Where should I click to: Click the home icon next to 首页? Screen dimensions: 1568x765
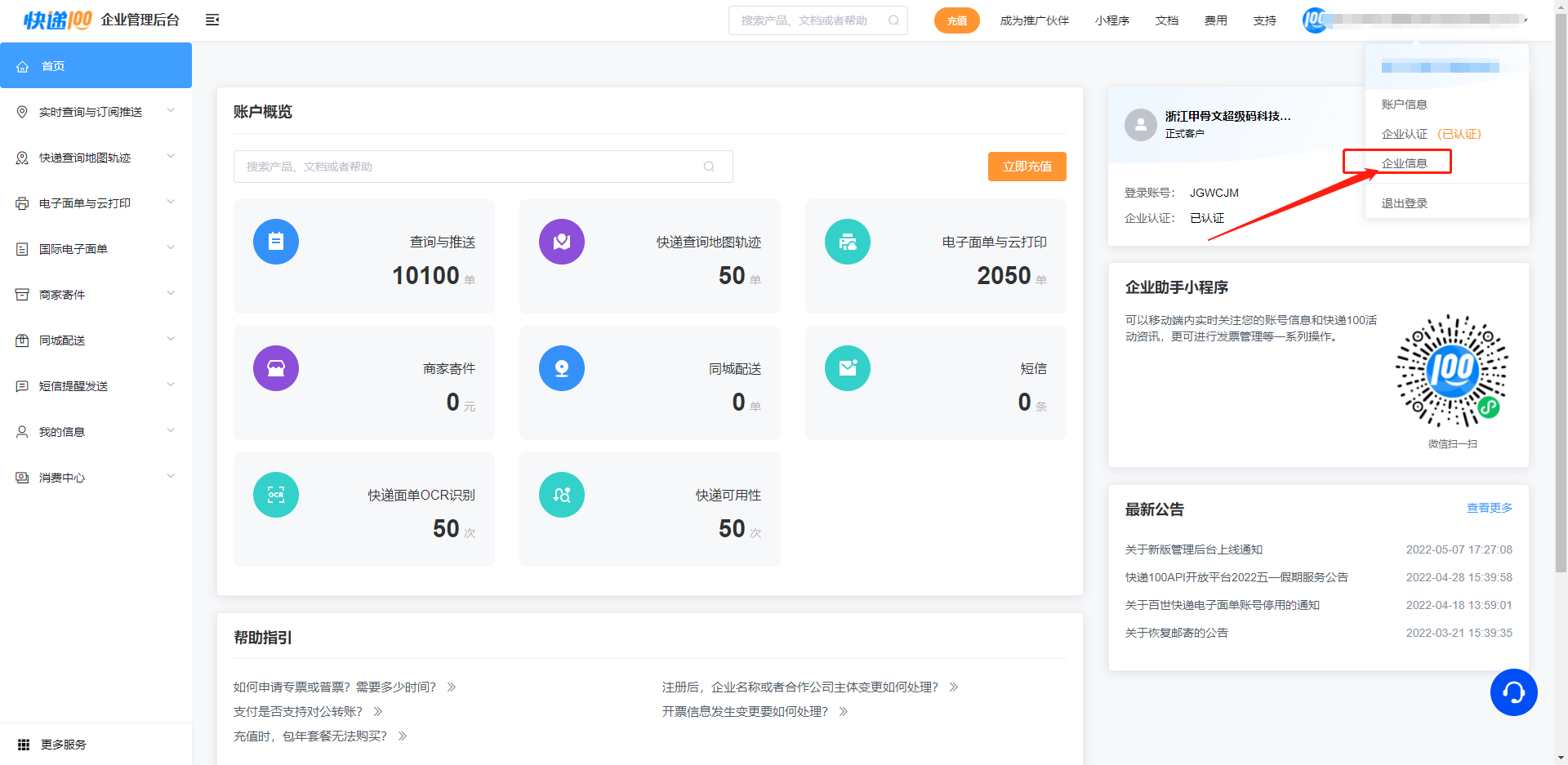23,66
